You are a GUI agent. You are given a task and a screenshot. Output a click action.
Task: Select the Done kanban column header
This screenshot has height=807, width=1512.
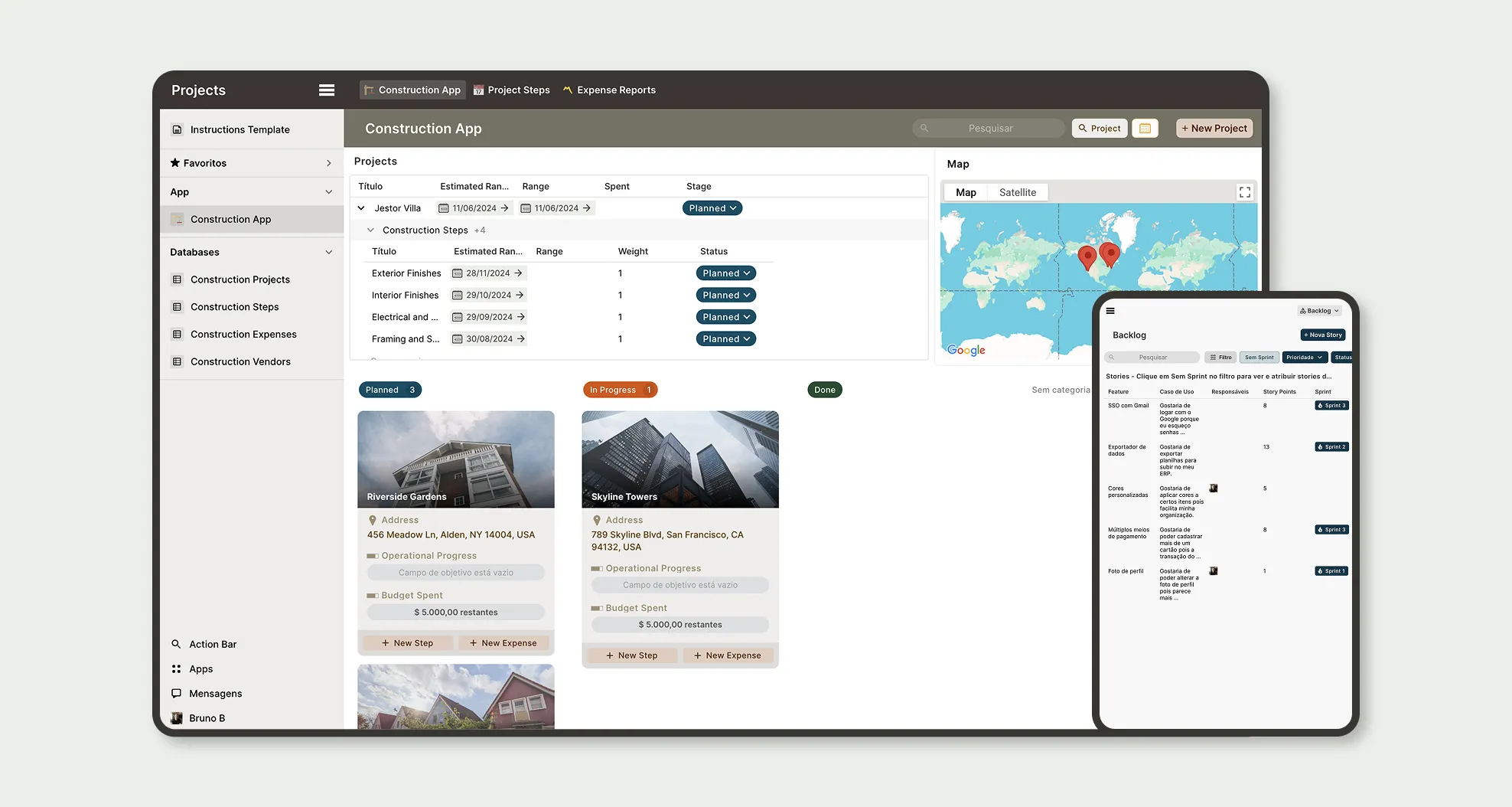pyautogui.click(x=825, y=390)
